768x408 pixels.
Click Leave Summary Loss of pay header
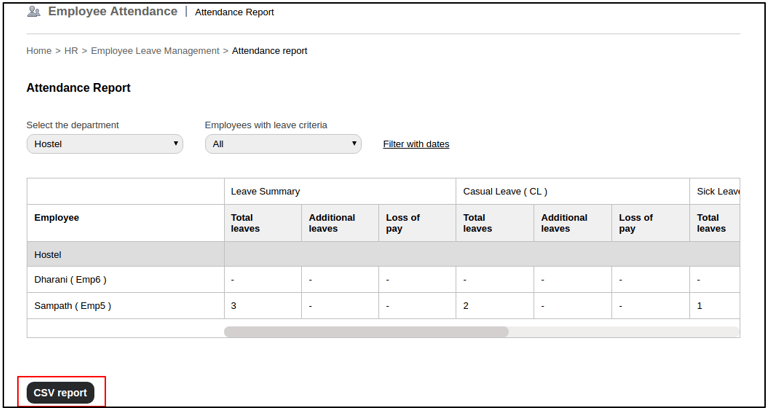coord(403,223)
